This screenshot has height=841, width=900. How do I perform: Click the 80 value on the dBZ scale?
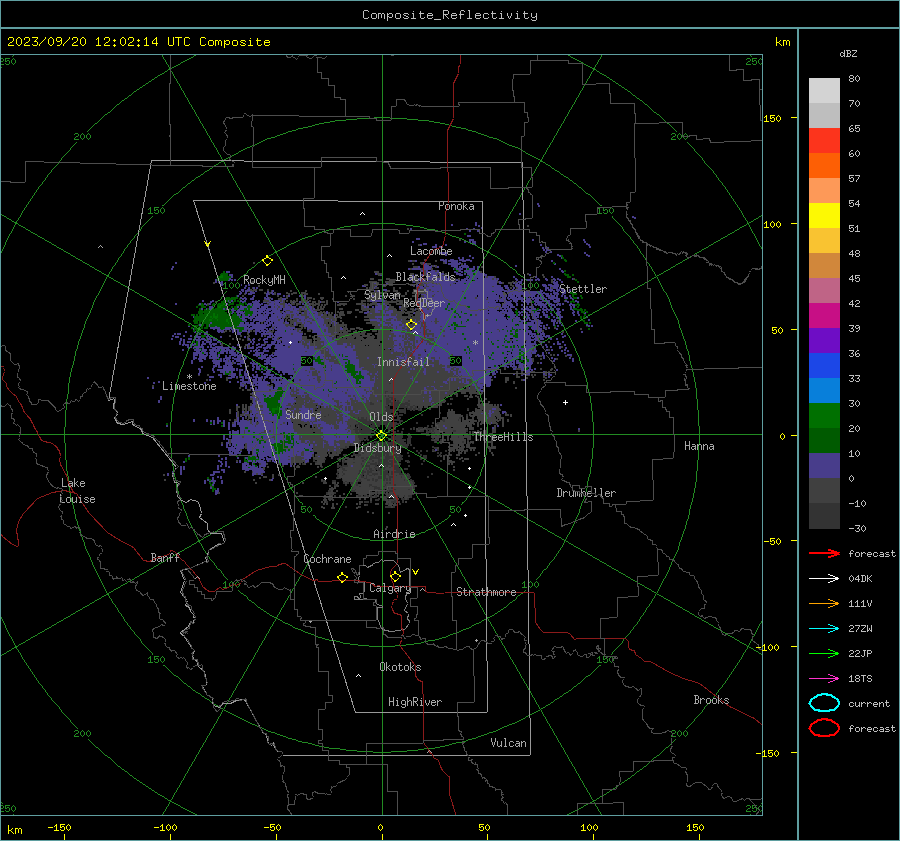point(854,79)
